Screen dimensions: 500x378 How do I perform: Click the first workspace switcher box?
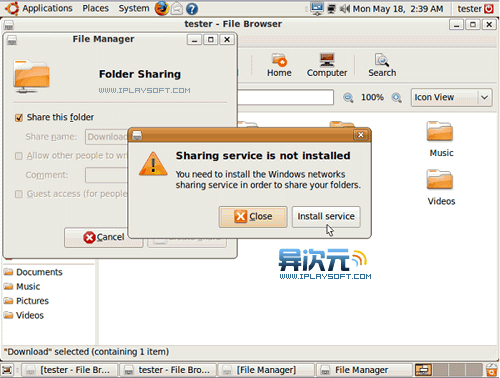coord(423,370)
